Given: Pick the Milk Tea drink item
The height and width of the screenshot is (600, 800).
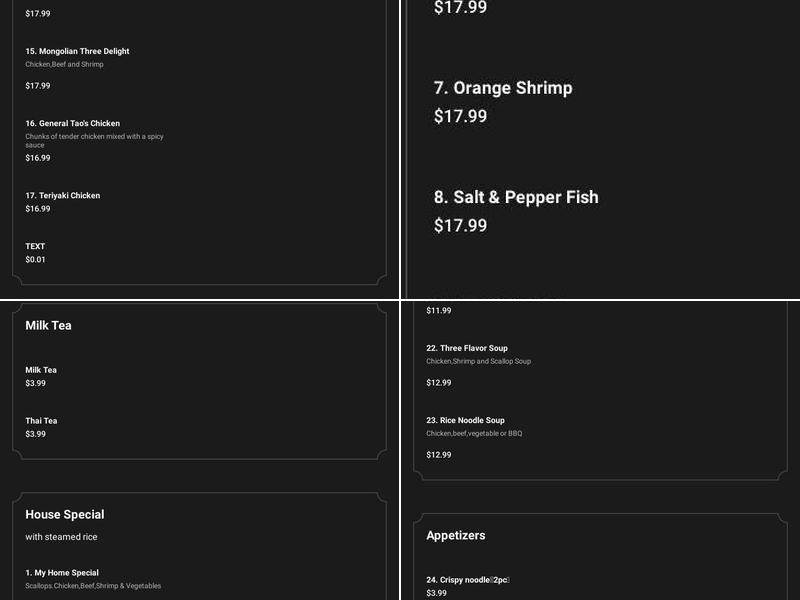Looking at the screenshot, I should click(x=41, y=370).
